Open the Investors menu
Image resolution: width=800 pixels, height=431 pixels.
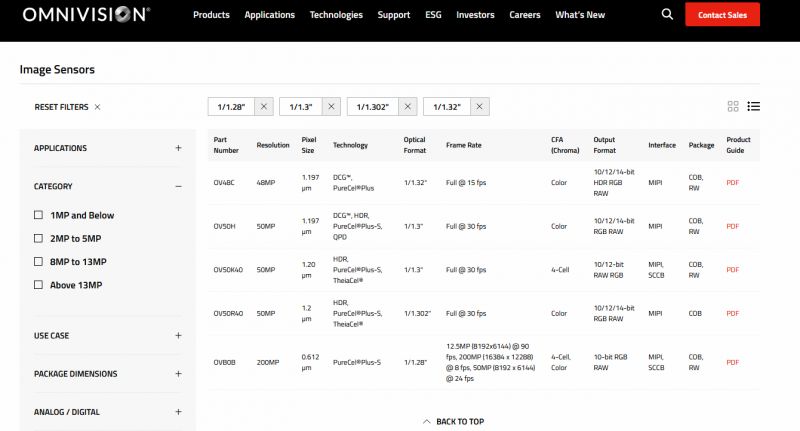475,15
